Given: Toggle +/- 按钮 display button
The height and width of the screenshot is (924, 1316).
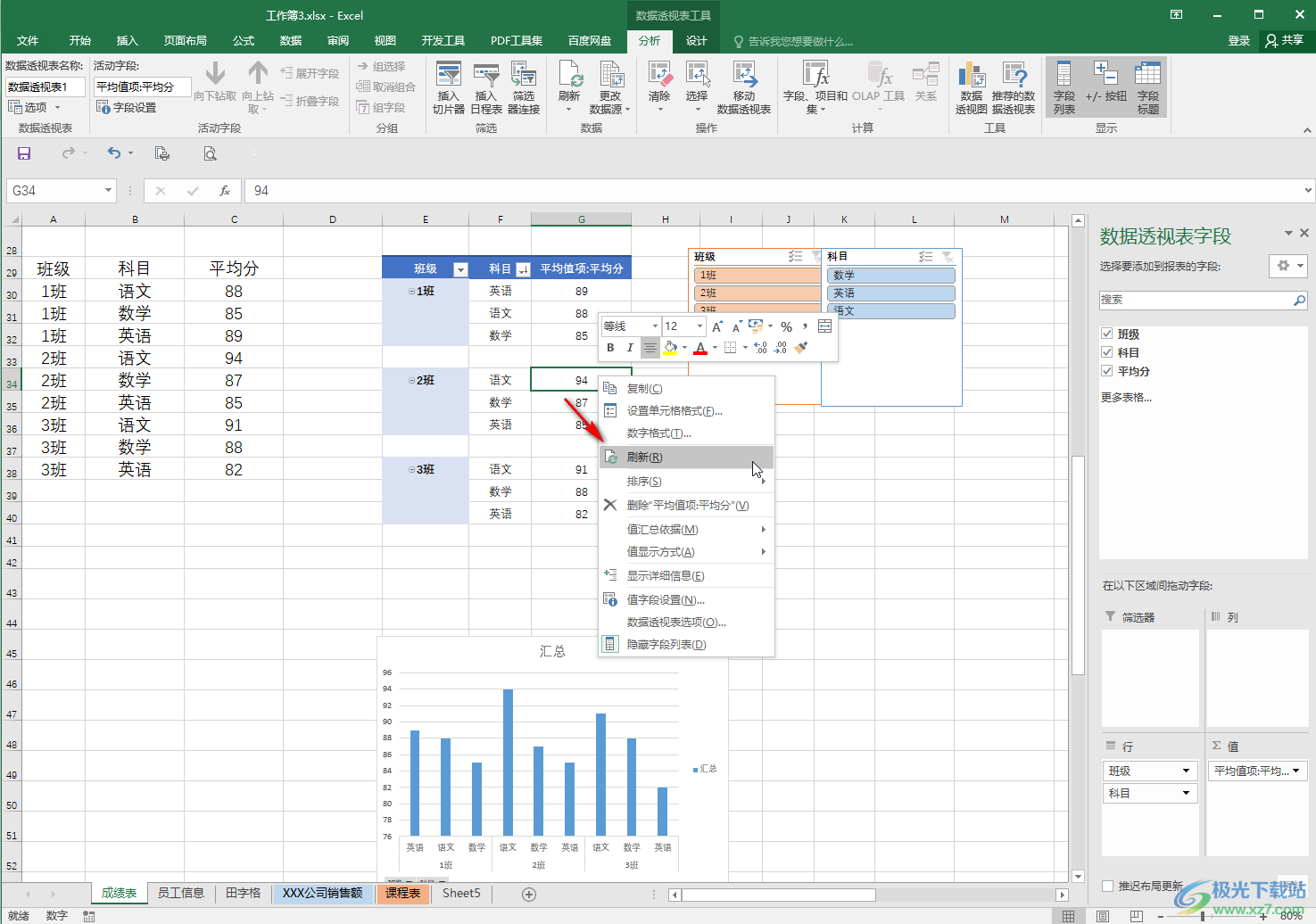Looking at the screenshot, I should coord(1105,88).
